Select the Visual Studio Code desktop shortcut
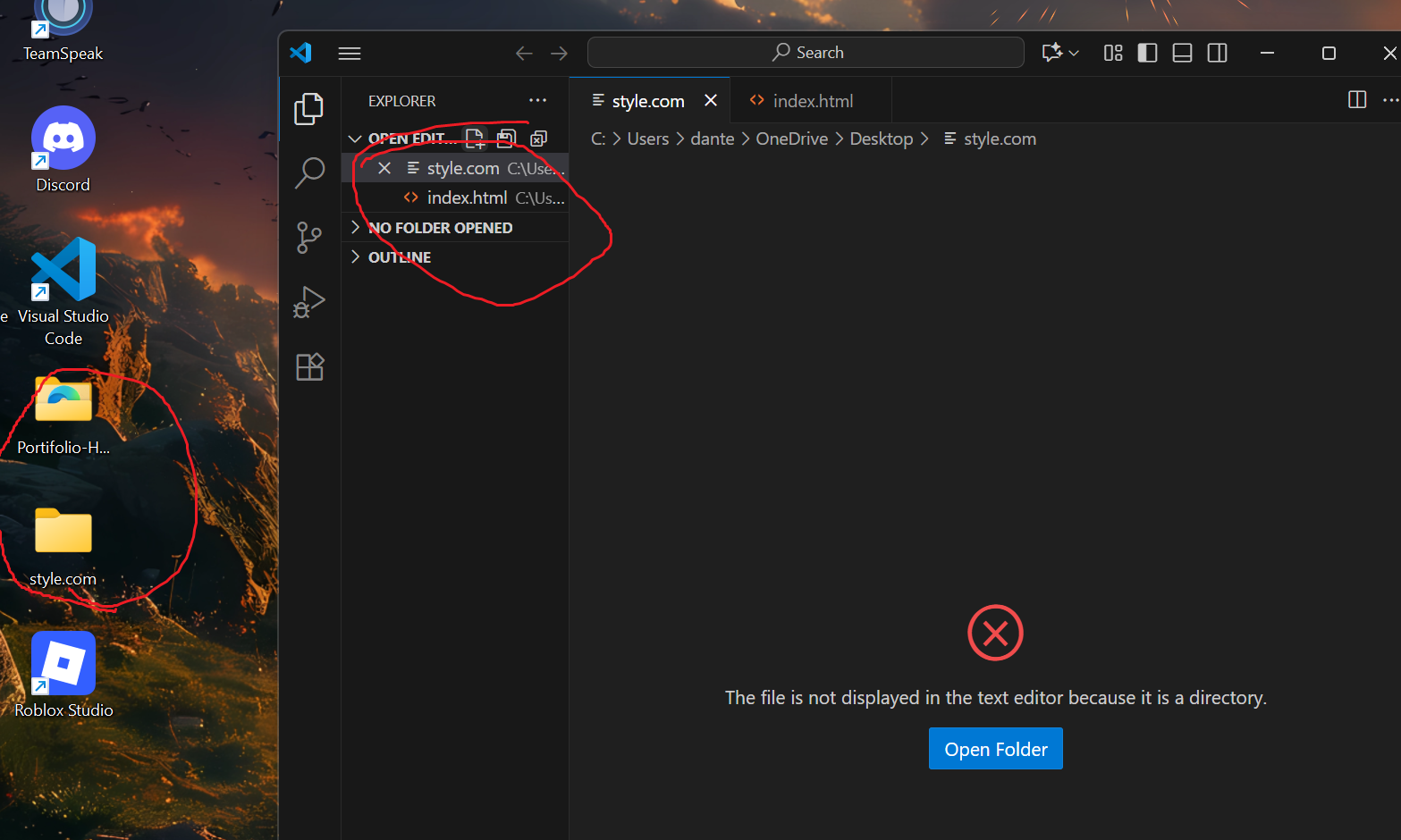The width and height of the screenshot is (1401, 840). (x=63, y=292)
